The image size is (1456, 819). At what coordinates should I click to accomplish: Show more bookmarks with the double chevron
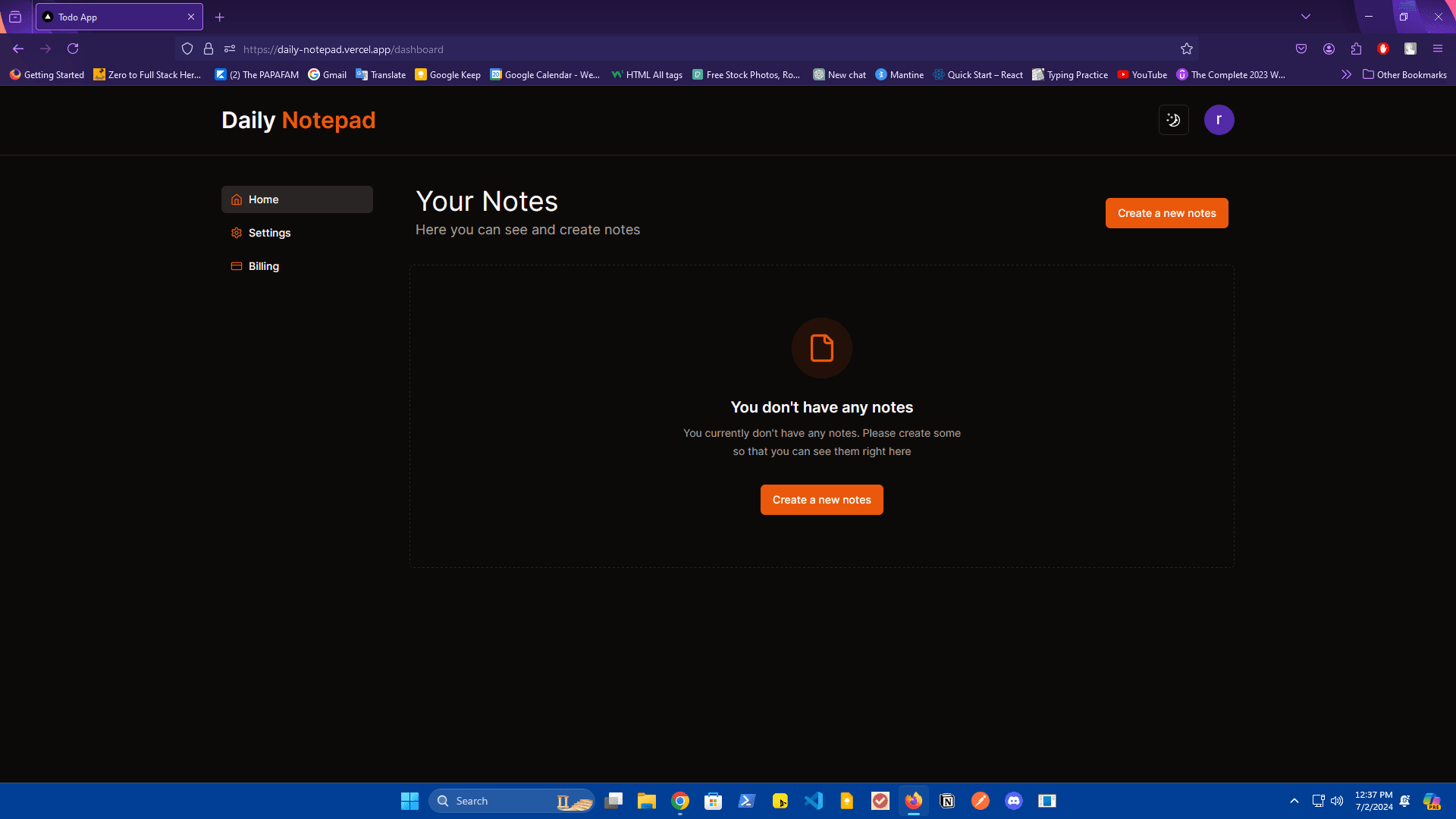tap(1346, 74)
